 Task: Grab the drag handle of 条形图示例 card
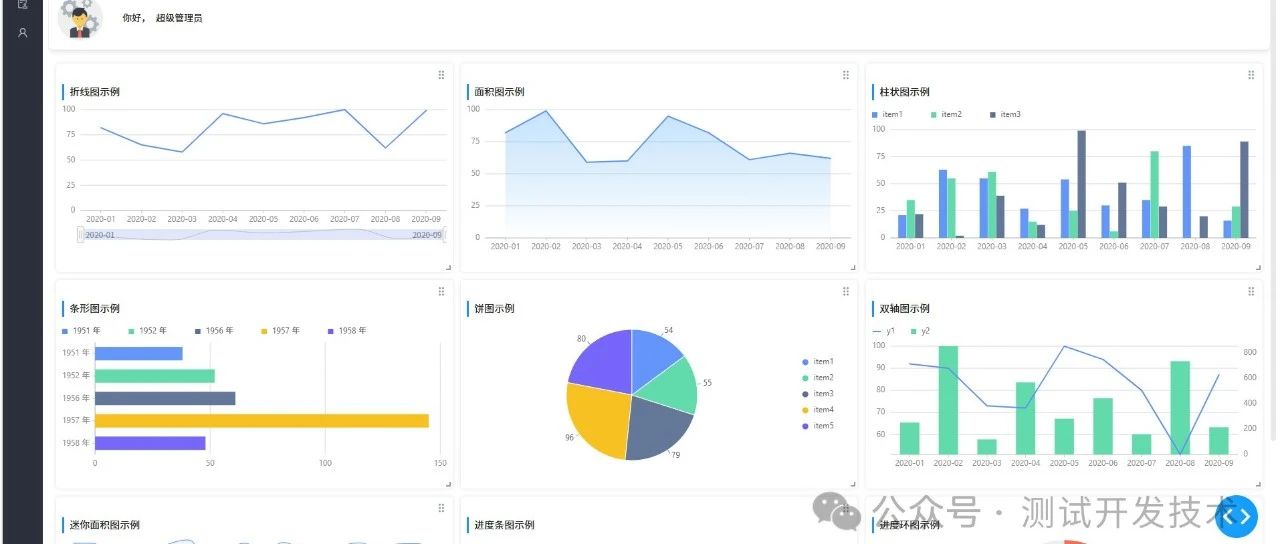441,292
